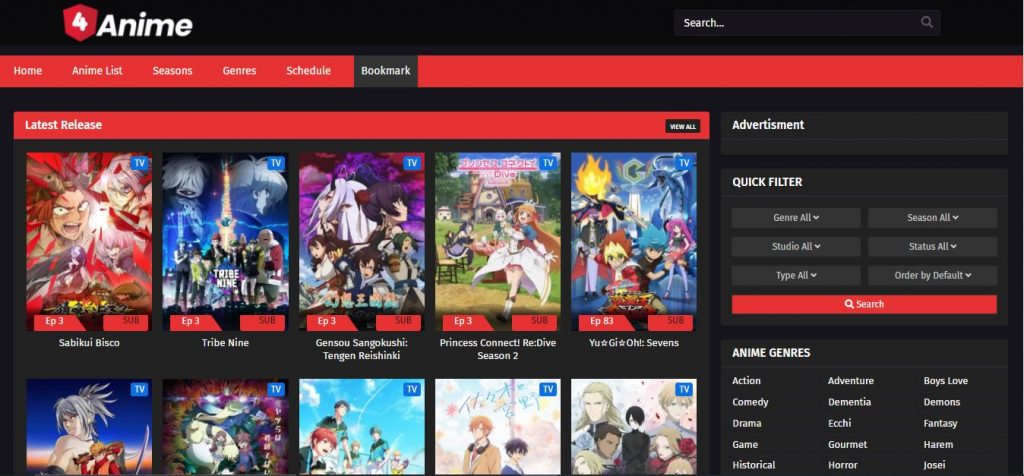The width and height of the screenshot is (1024, 476).
Task: Open the Princess Connect poster thumbnail
Action: pos(498,242)
